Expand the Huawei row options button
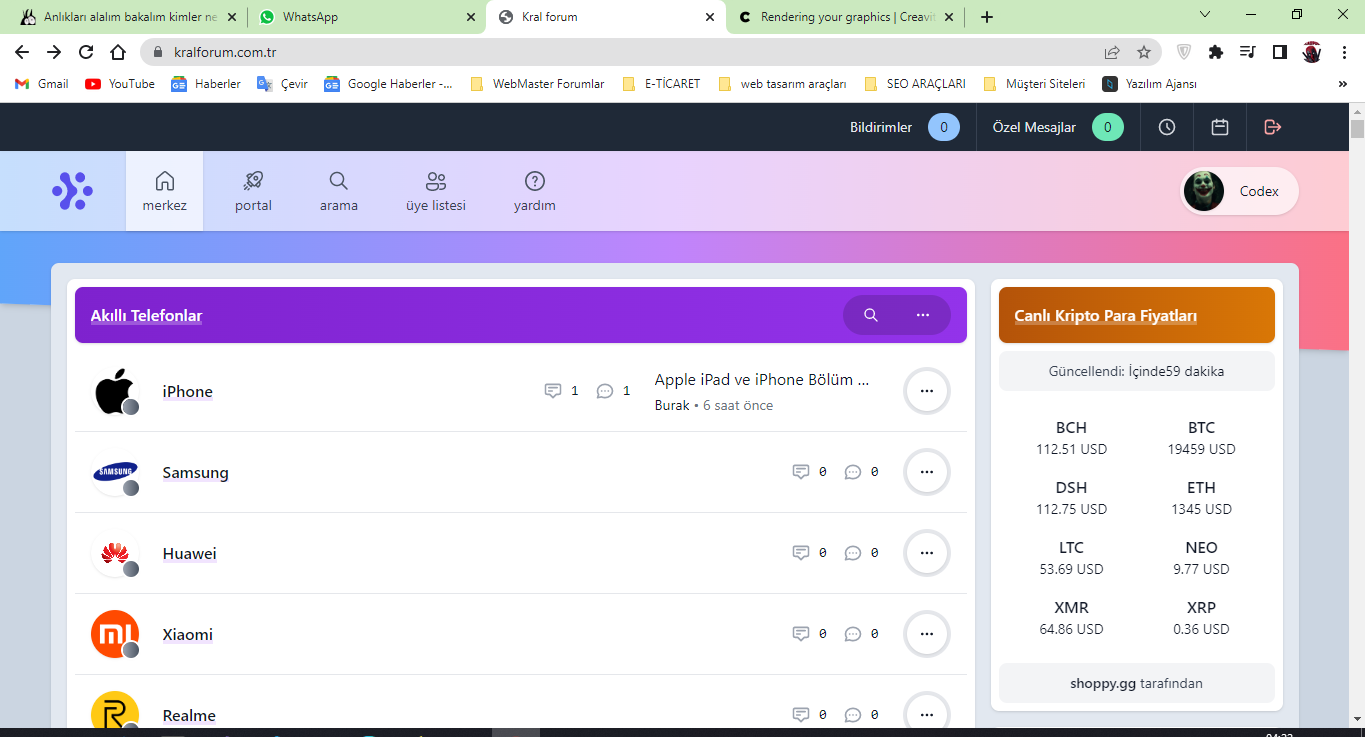This screenshot has width=1365, height=737. pos(927,553)
